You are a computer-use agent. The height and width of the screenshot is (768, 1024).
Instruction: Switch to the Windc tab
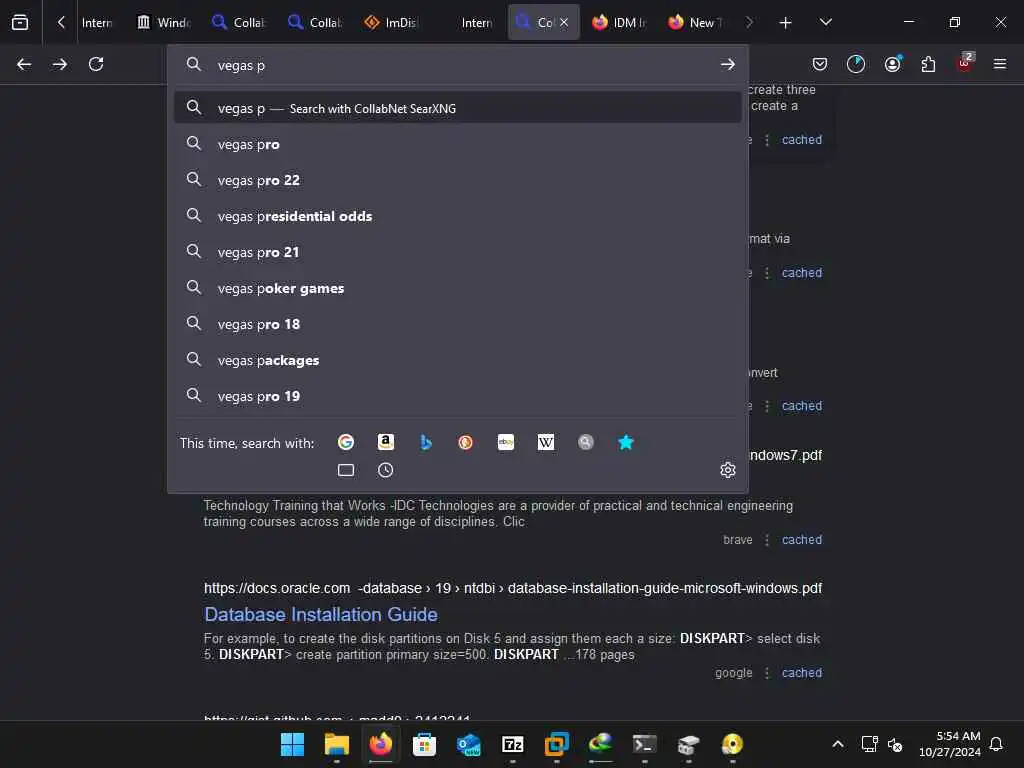tap(164, 22)
